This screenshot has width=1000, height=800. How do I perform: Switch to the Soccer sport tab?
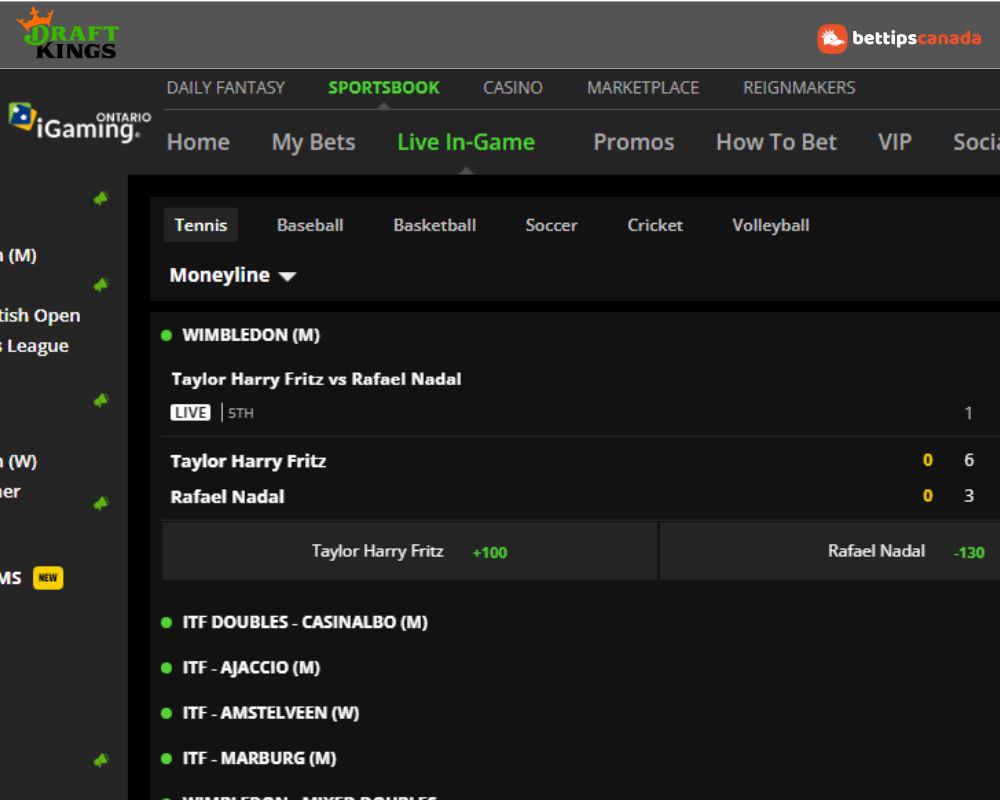[551, 225]
